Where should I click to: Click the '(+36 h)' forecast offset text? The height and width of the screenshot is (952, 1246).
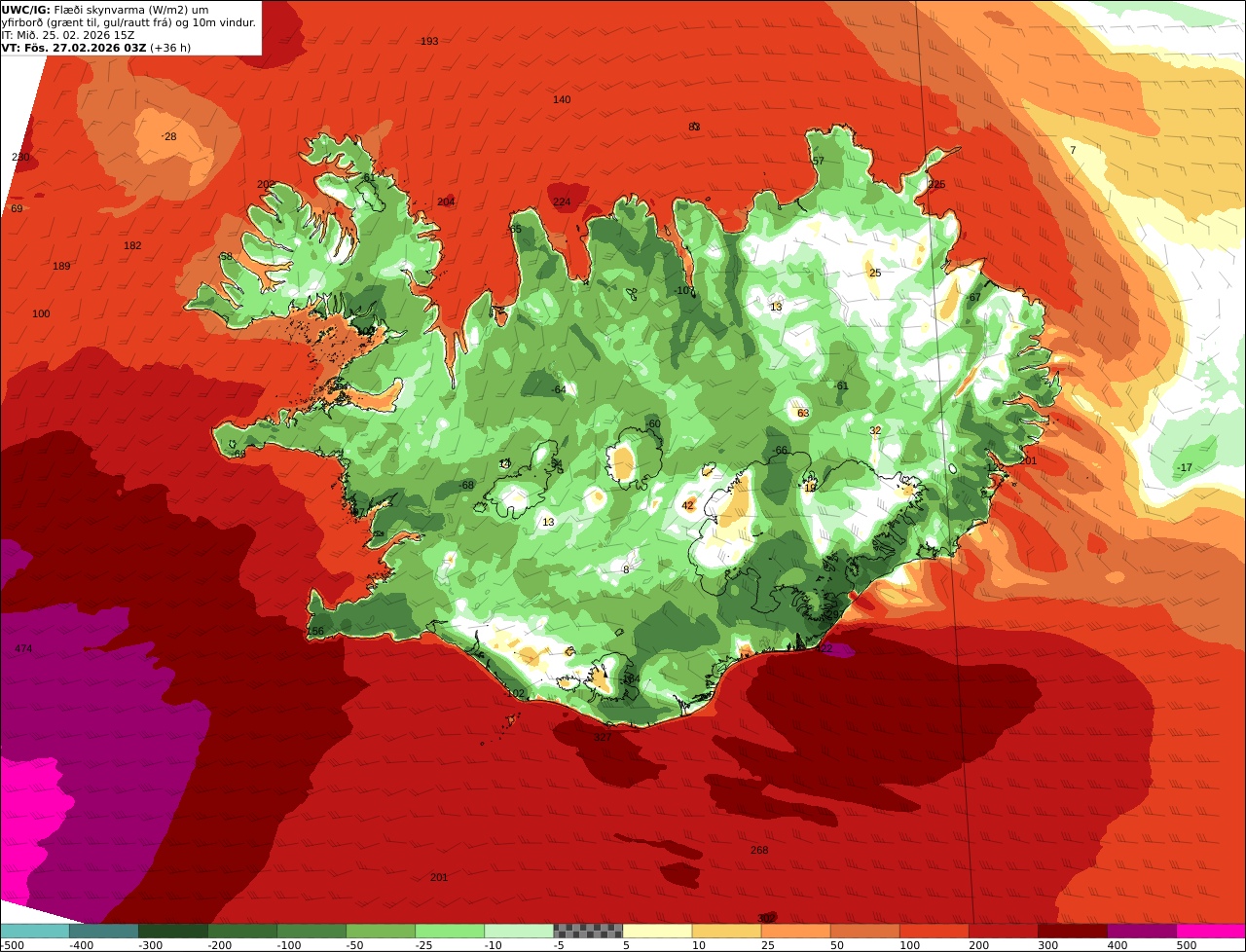coord(170,47)
